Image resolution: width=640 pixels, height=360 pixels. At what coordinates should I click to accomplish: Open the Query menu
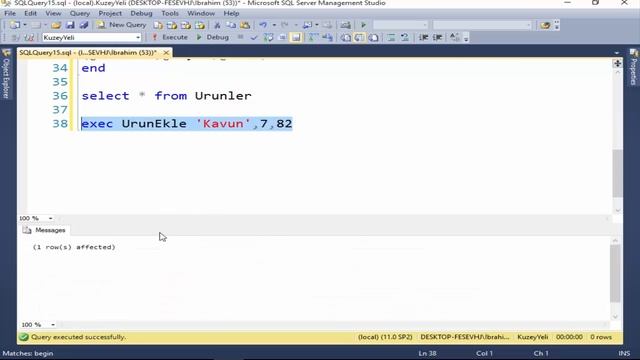pyautogui.click(x=80, y=13)
